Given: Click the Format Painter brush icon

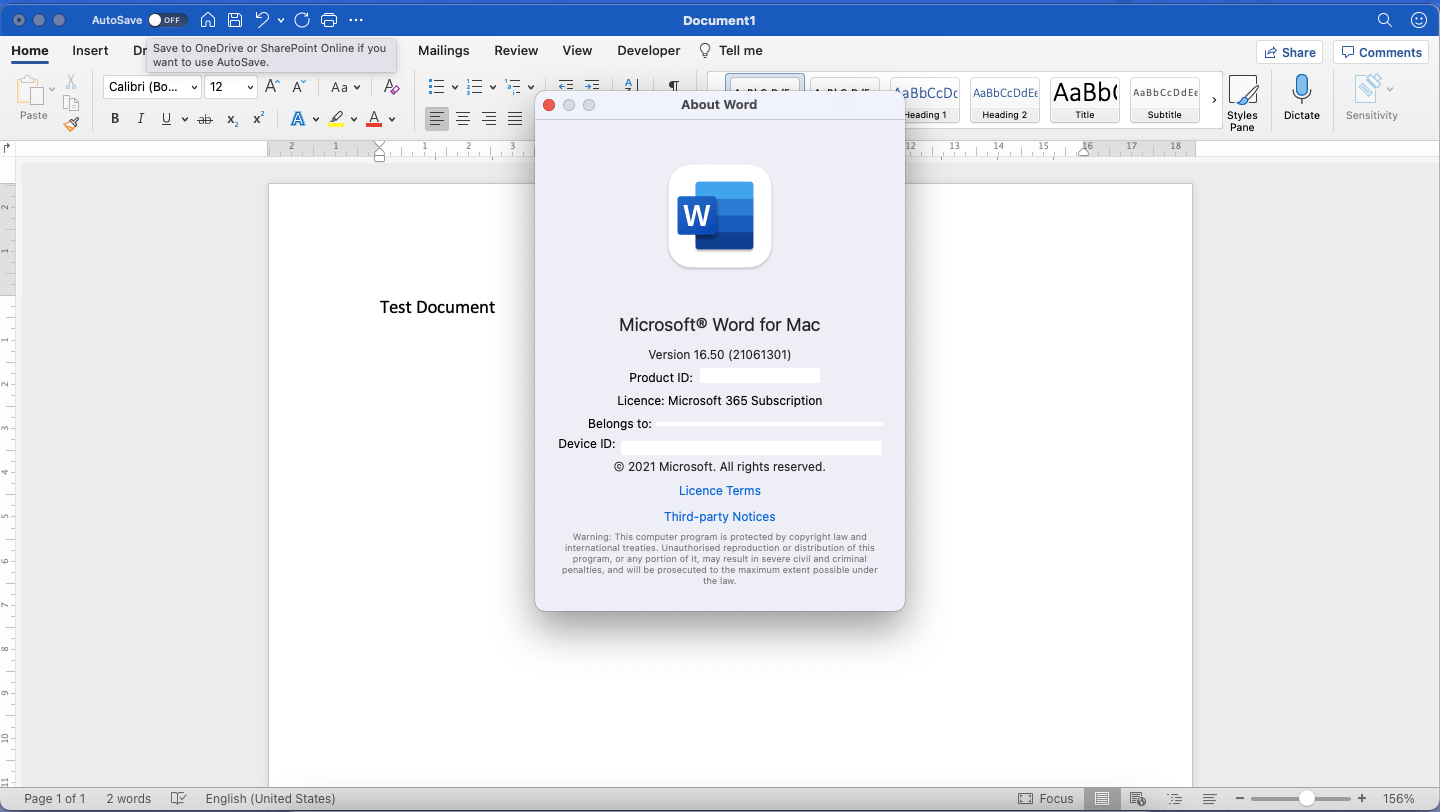Looking at the screenshot, I should (x=71, y=124).
